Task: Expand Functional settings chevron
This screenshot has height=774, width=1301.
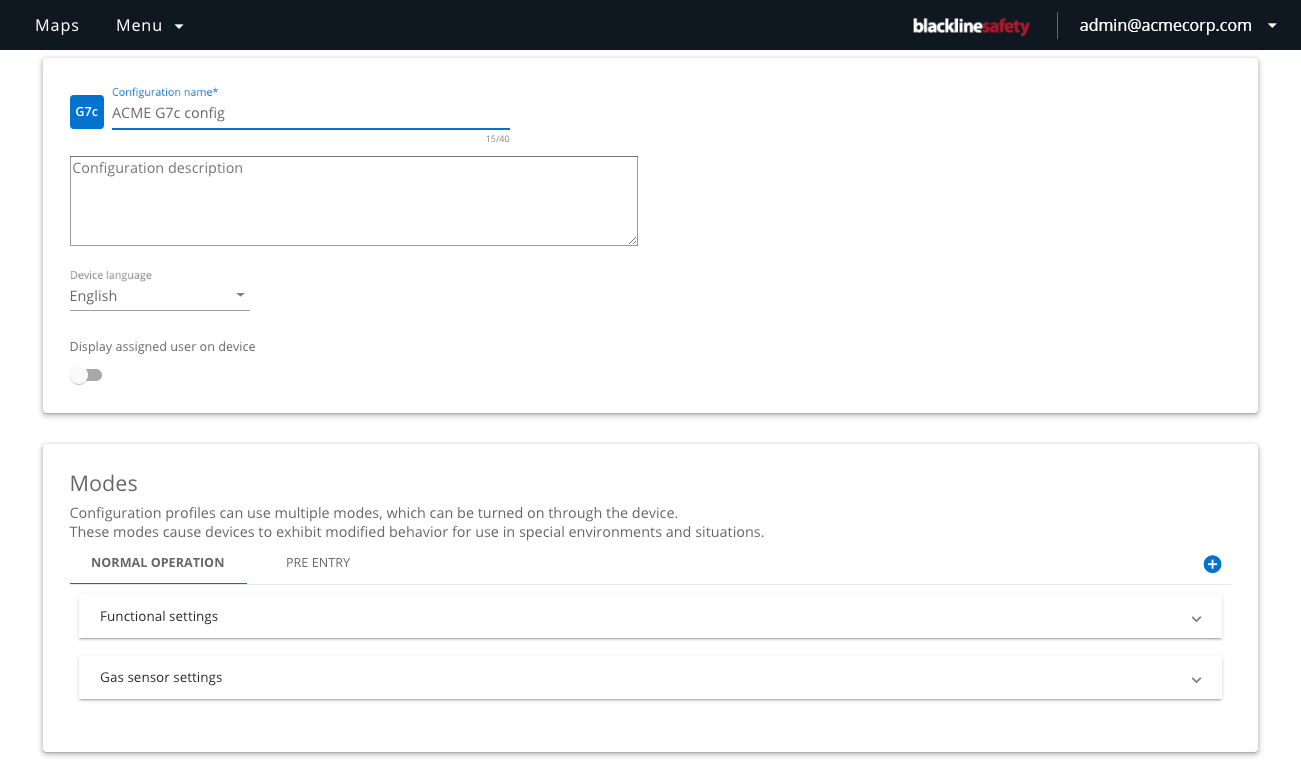Action: pyautogui.click(x=1196, y=619)
